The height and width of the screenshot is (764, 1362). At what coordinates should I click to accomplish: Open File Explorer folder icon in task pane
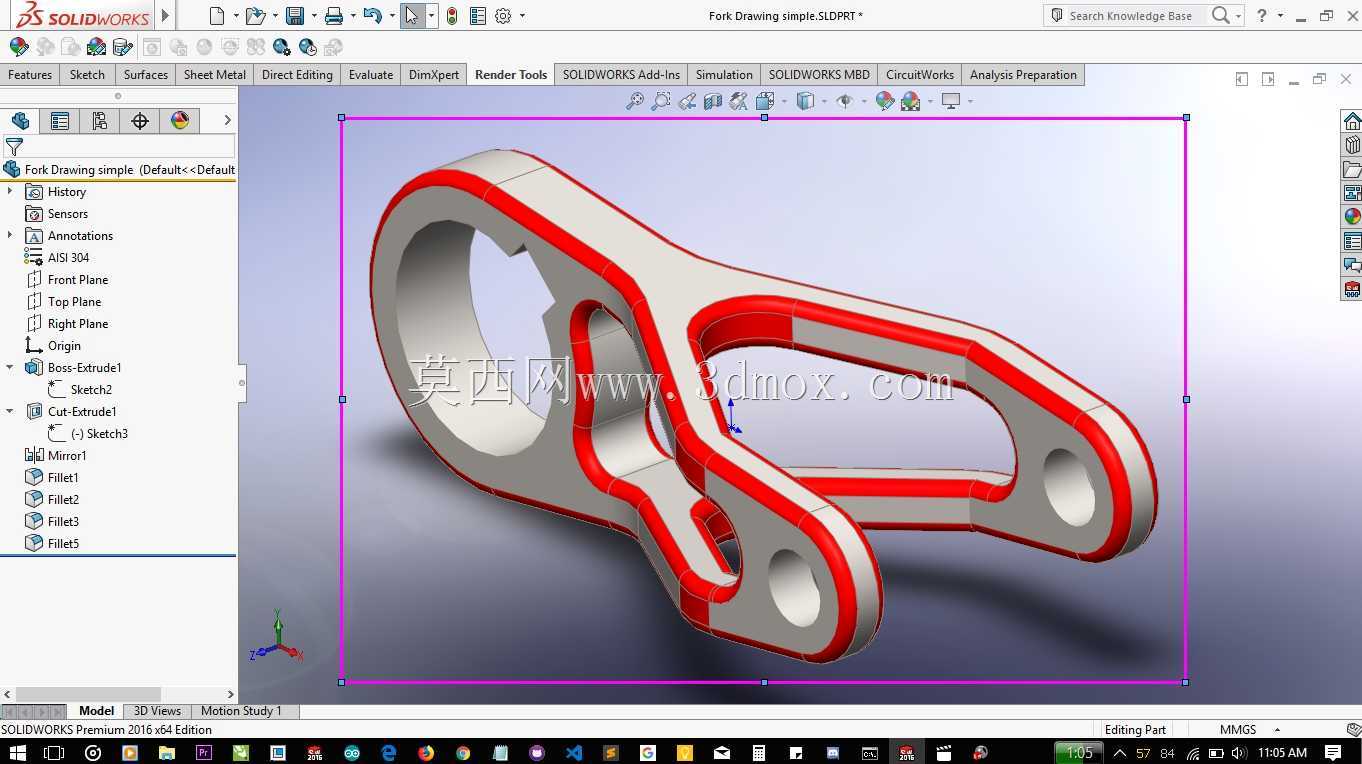(x=1352, y=169)
